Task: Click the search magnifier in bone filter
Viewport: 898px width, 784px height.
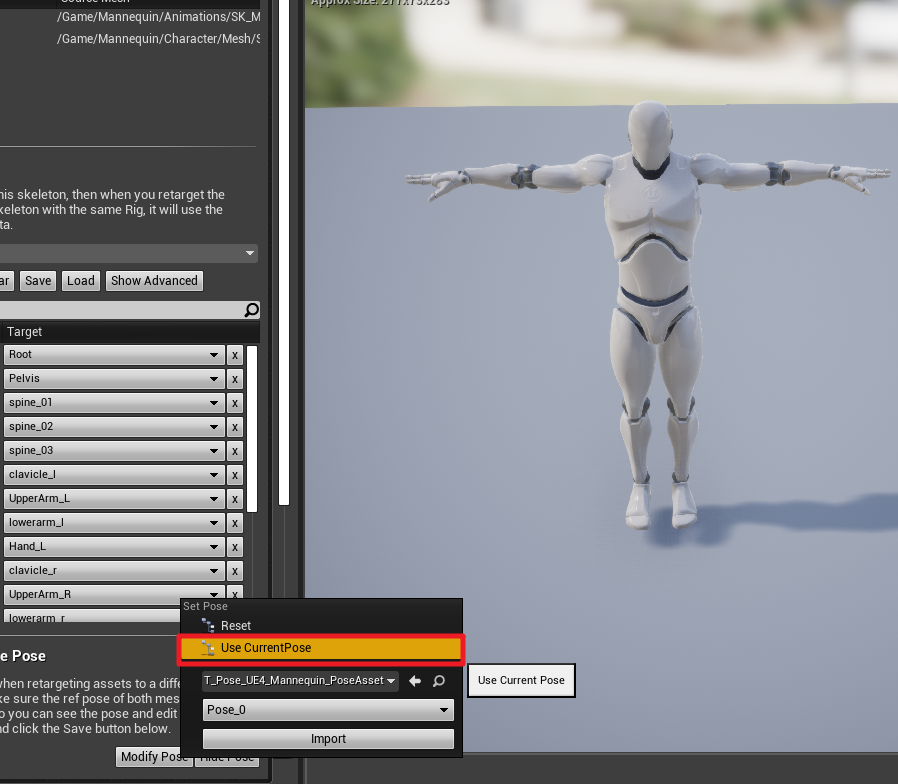Action: pos(251,310)
